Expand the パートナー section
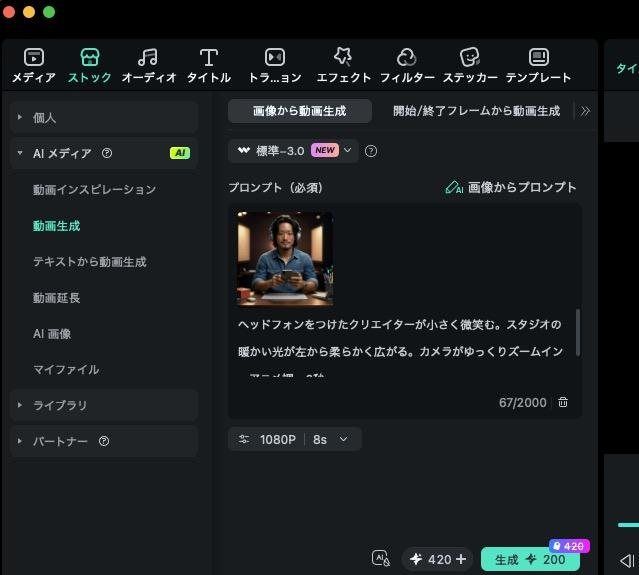This screenshot has width=639, height=575. (x=104, y=441)
